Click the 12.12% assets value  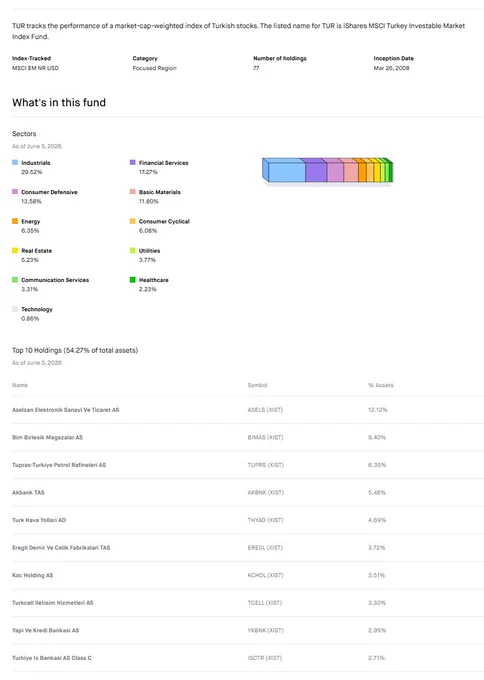click(378, 410)
